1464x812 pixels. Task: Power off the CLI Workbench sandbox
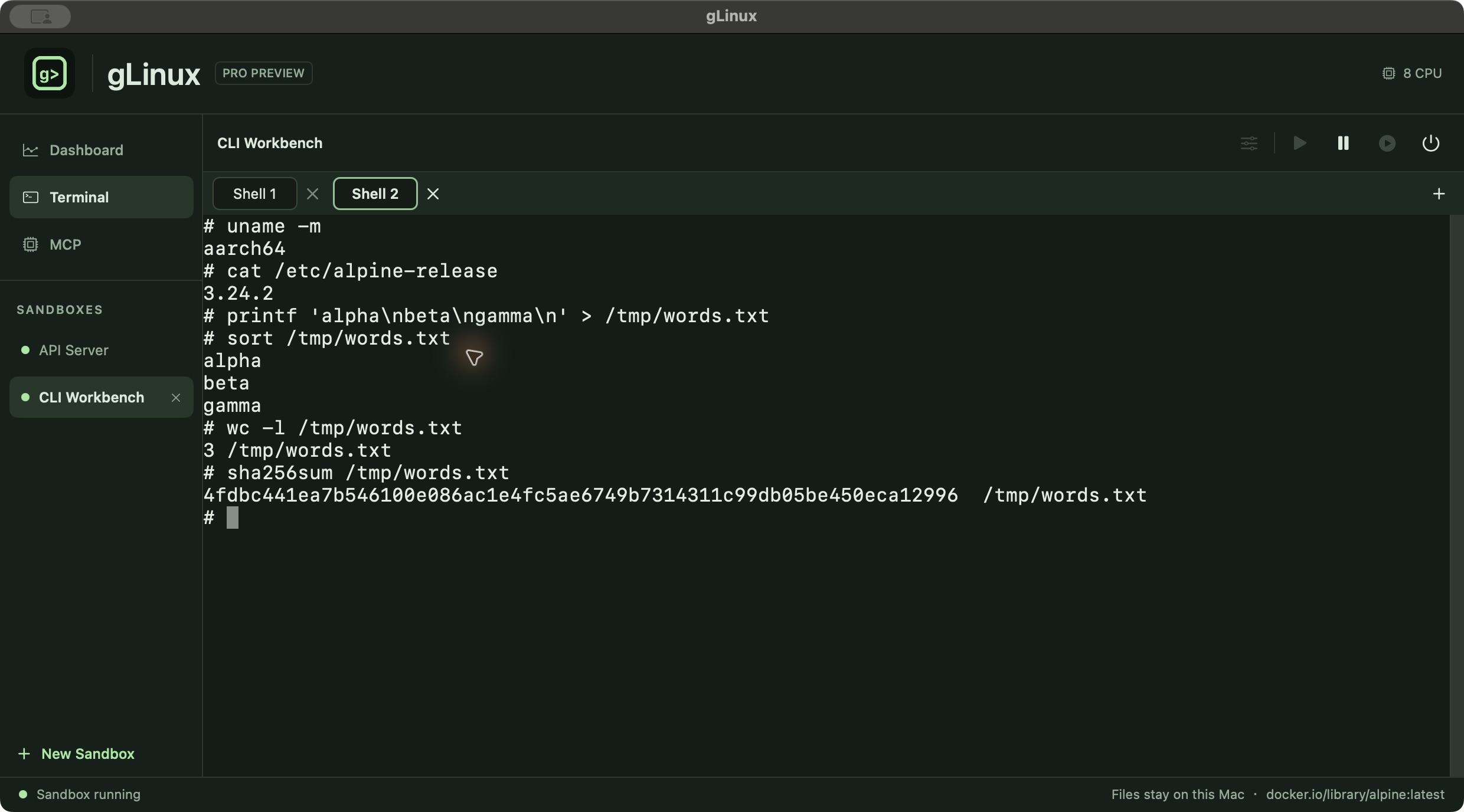coord(1431,143)
